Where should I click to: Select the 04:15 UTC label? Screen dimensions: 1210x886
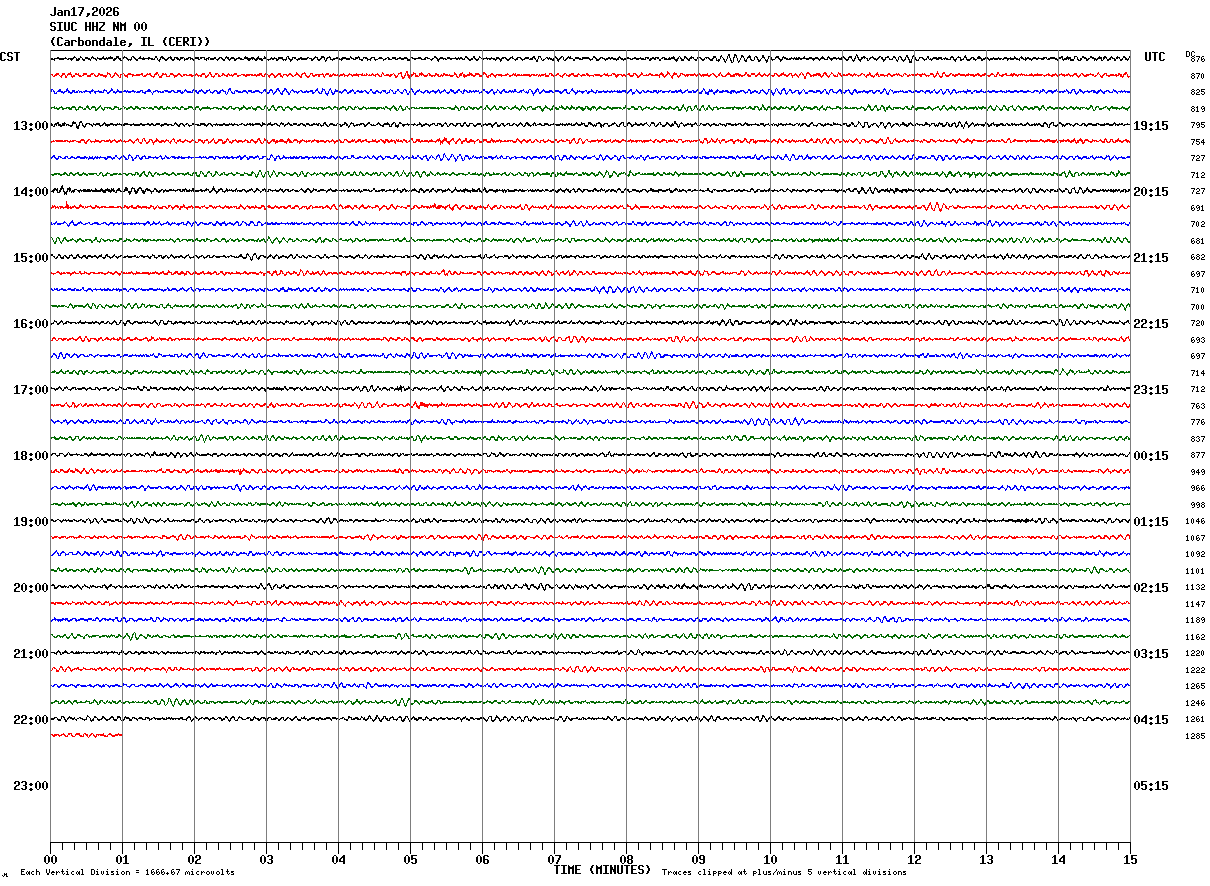tap(1151, 720)
